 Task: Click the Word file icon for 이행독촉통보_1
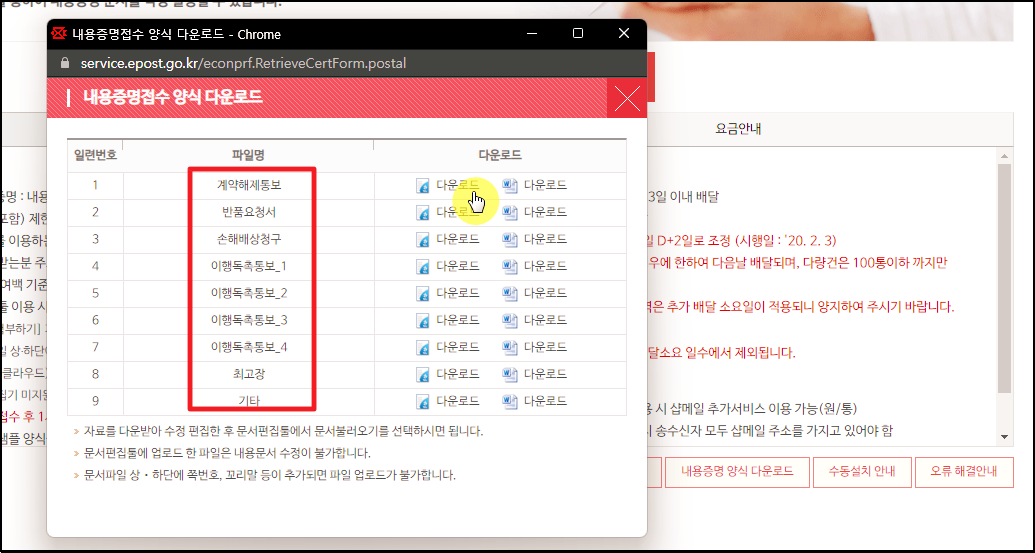click(510, 267)
